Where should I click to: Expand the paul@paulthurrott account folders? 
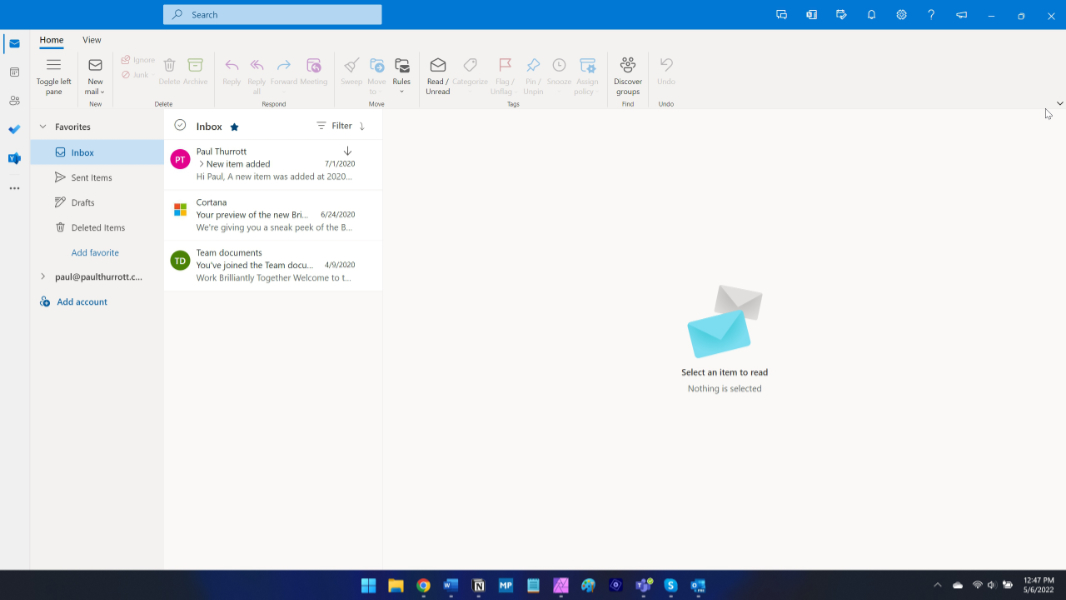[43, 277]
